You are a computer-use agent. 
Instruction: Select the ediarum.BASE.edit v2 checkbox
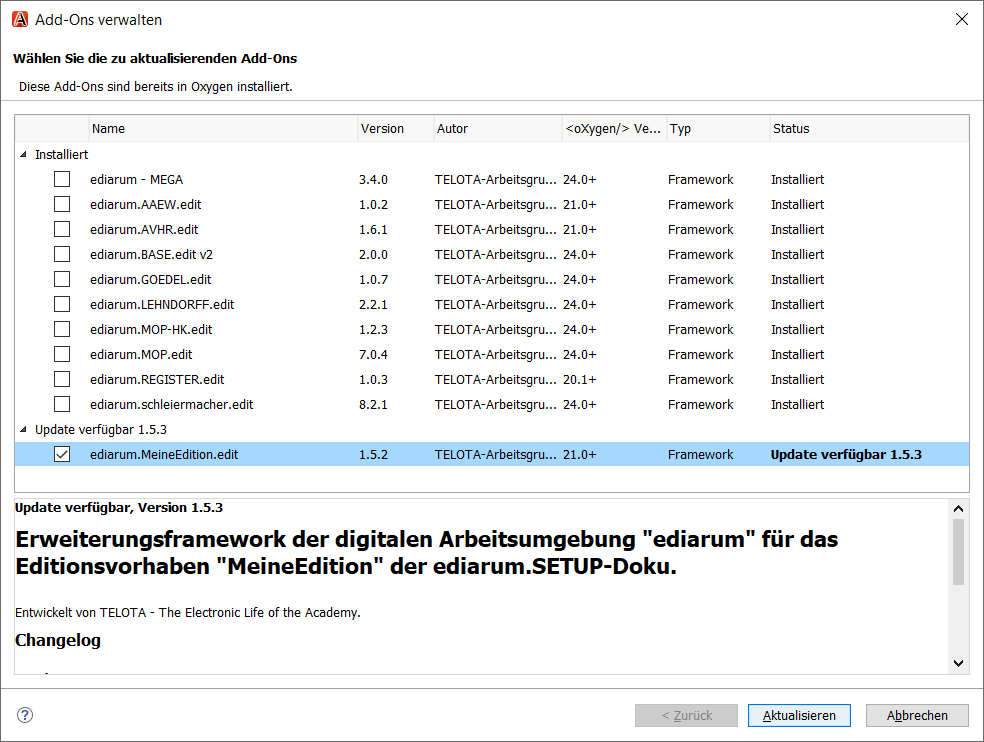(62, 254)
